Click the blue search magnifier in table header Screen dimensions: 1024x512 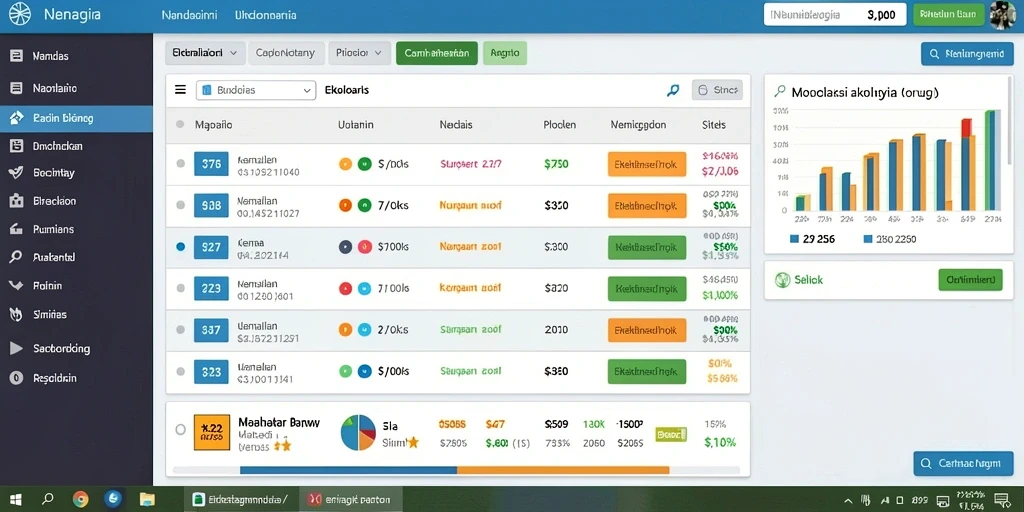click(x=673, y=90)
